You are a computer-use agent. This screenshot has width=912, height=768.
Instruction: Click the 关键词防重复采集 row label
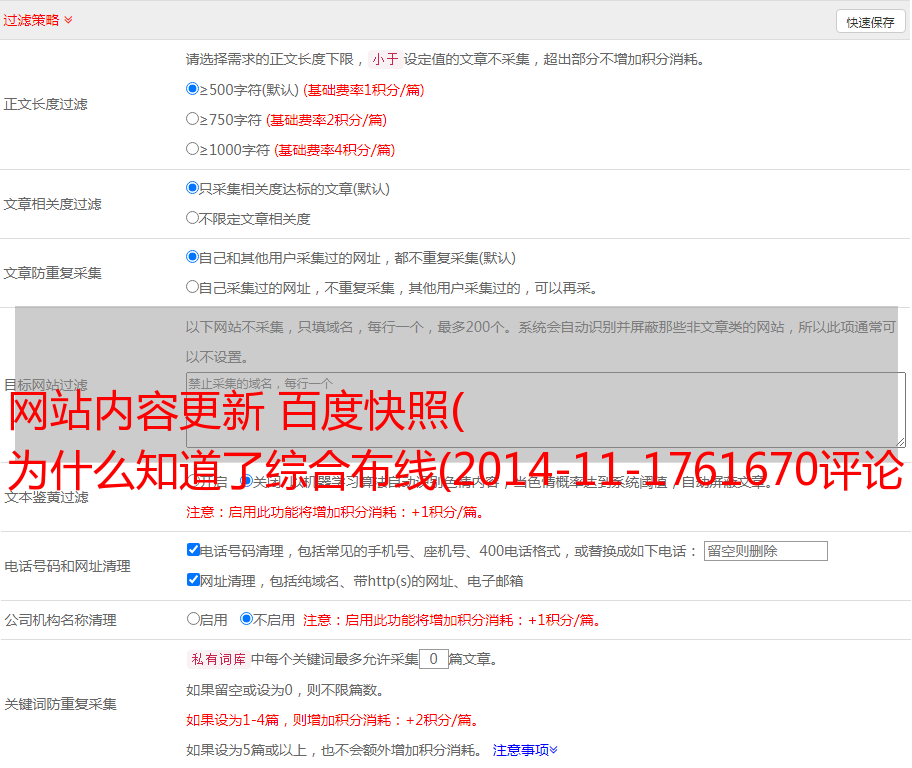(60, 704)
